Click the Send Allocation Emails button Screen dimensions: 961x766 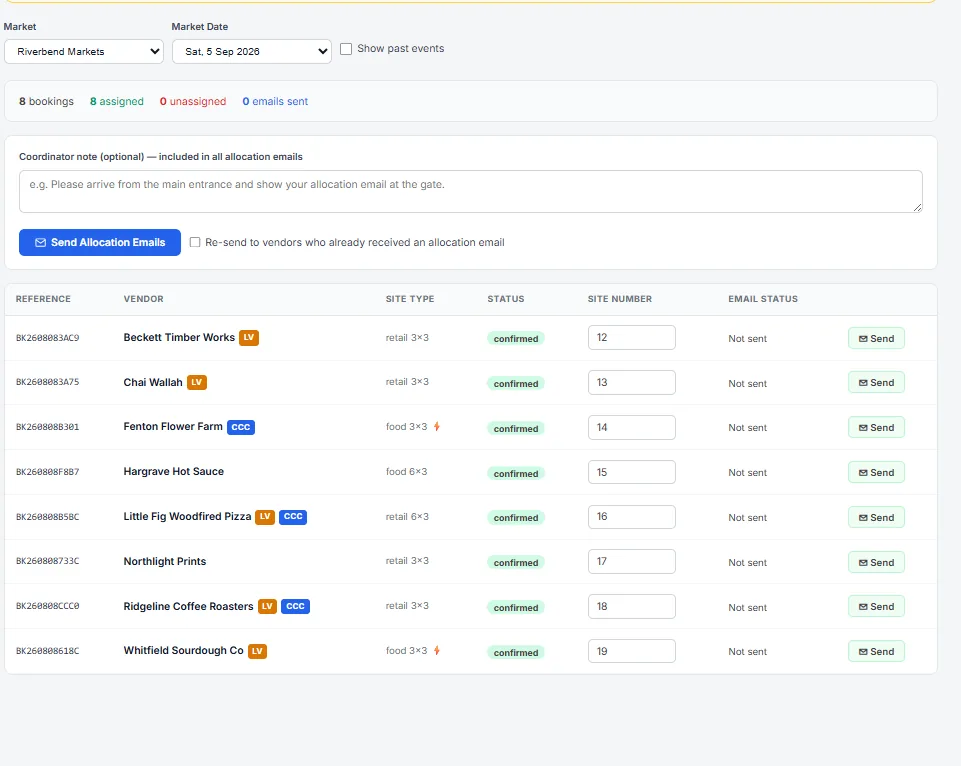pos(100,243)
